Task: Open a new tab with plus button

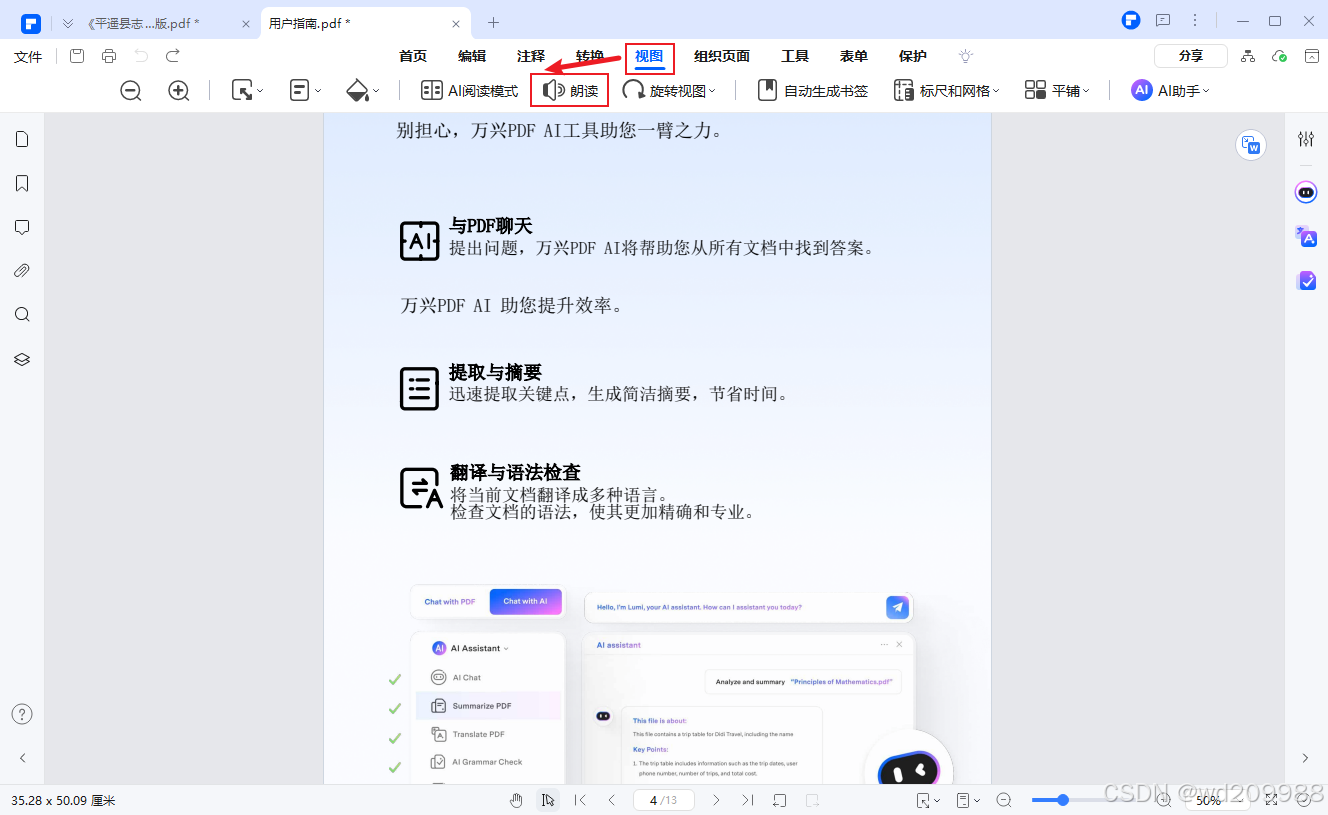Action: [493, 22]
